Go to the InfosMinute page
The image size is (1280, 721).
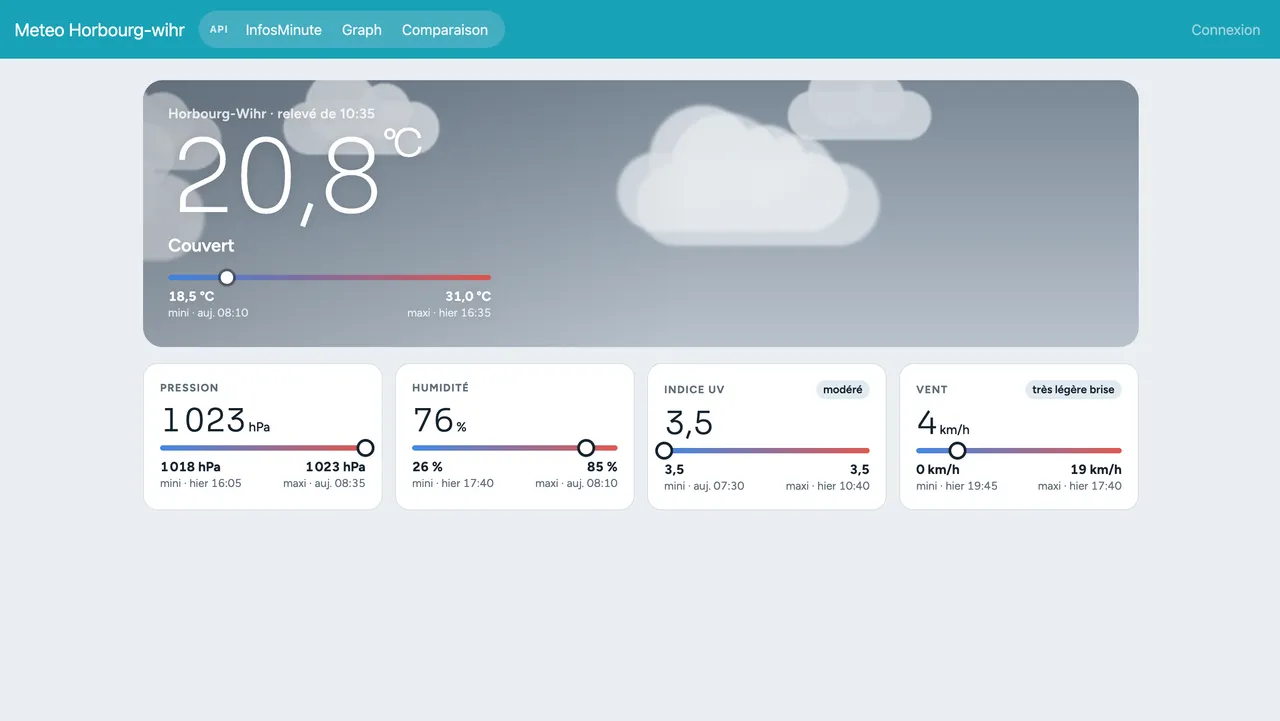click(284, 30)
